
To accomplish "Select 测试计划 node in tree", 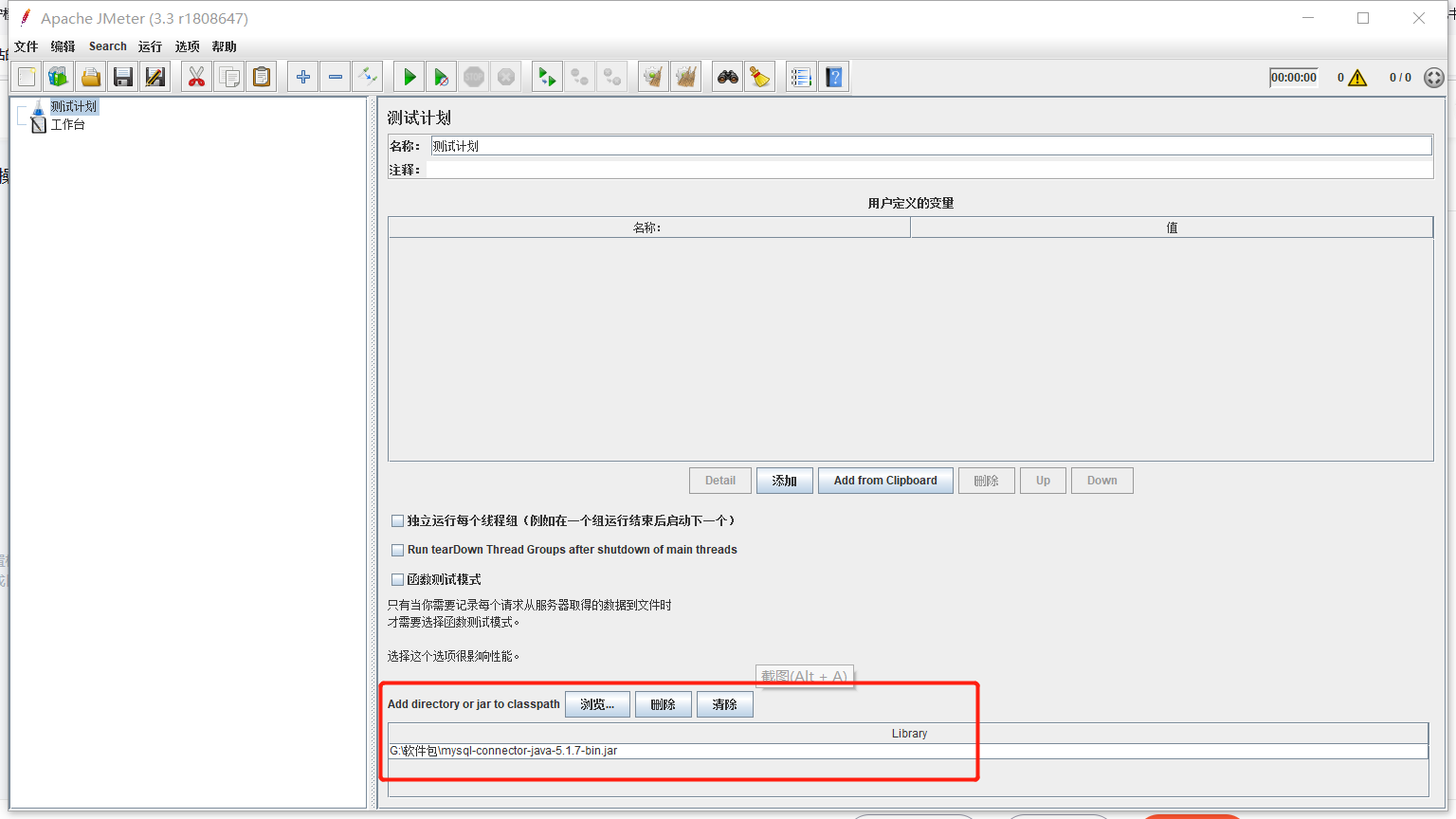I will [x=73, y=106].
